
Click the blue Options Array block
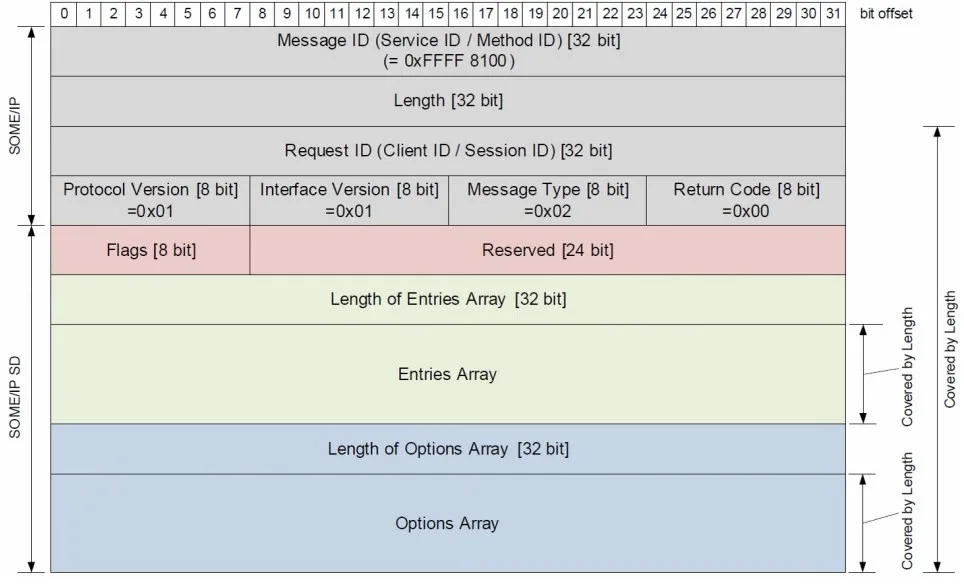447,523
